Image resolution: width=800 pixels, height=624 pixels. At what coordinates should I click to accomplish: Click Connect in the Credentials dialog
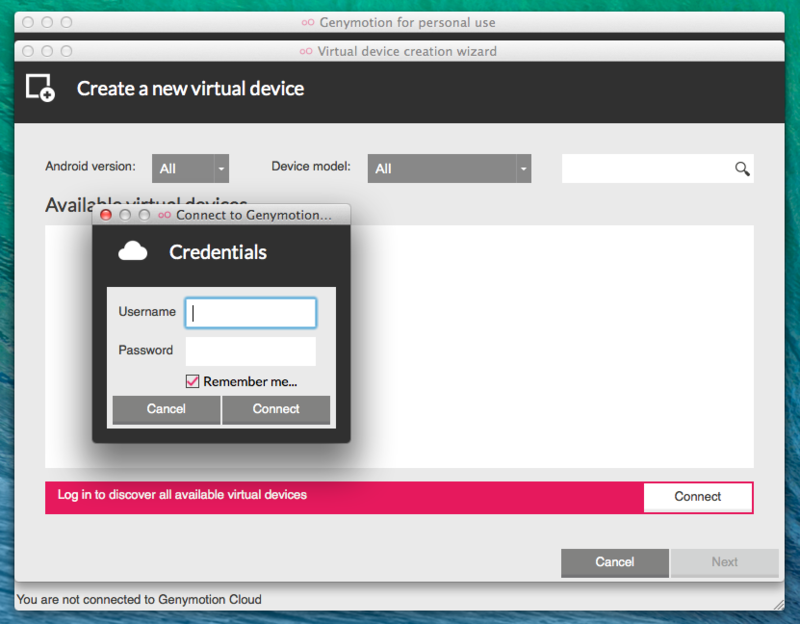pos(276,409)
